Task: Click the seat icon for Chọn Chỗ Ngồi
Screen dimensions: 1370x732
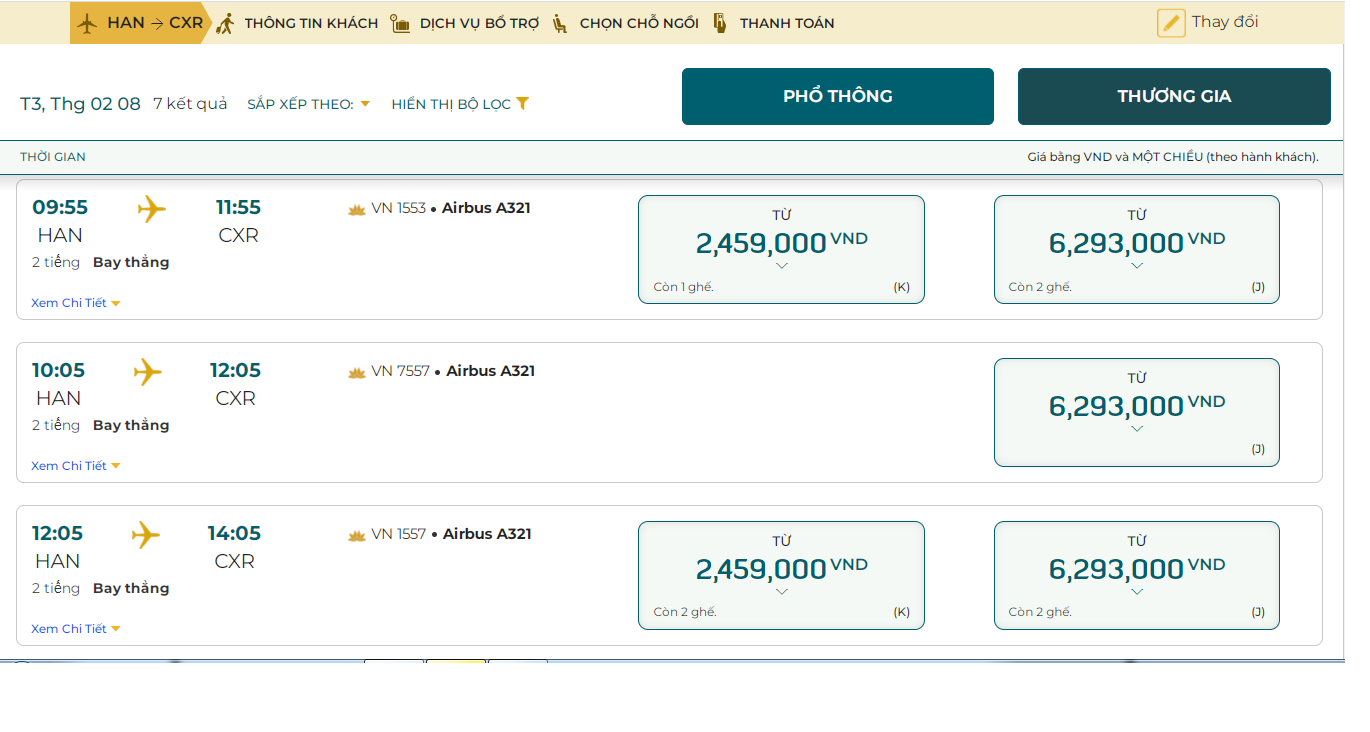Action: click(561, 23)
